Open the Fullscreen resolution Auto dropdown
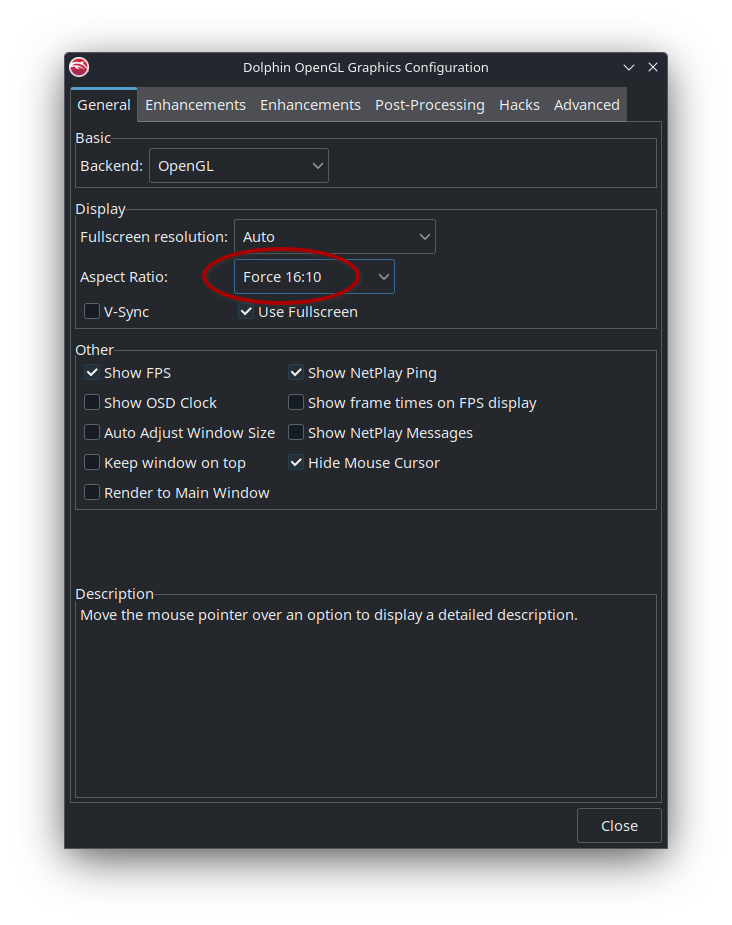This screenshot has height=925, width=732. (335, 237)
